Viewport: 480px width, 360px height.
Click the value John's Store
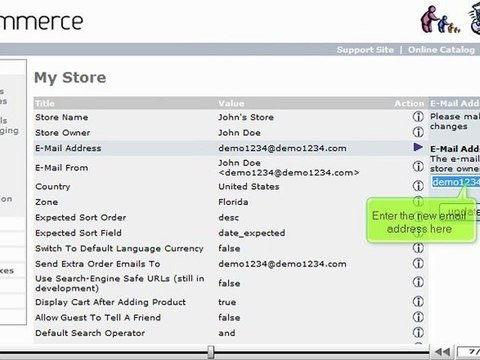246,117
